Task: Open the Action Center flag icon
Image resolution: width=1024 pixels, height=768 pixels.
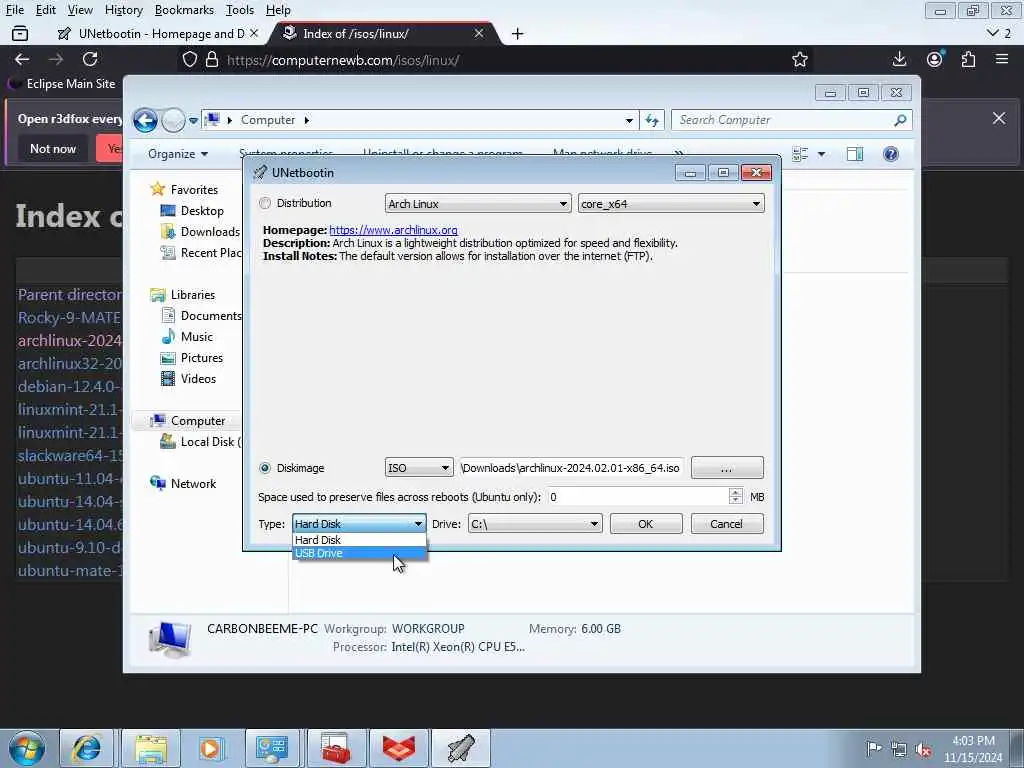Action: coord(873,748)
